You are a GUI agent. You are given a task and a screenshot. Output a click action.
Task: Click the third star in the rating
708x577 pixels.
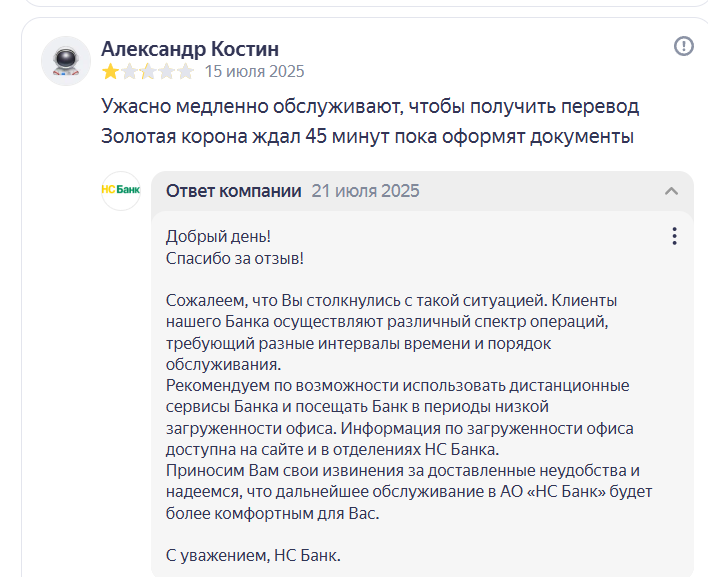pyautogui.click(x=148, y=71)
